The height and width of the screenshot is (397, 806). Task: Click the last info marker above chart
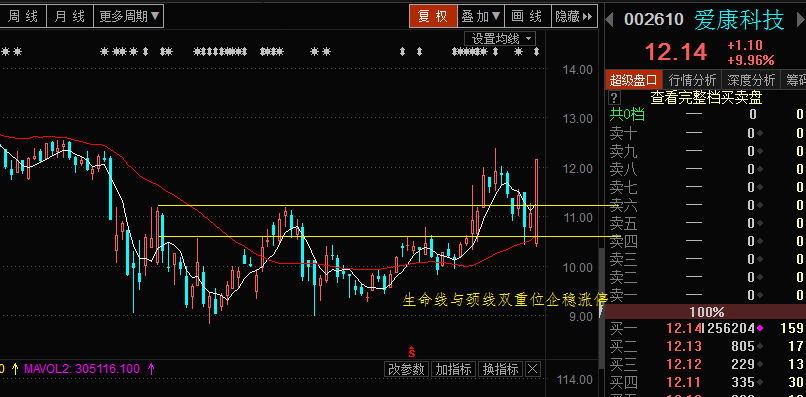pos(536,51)
